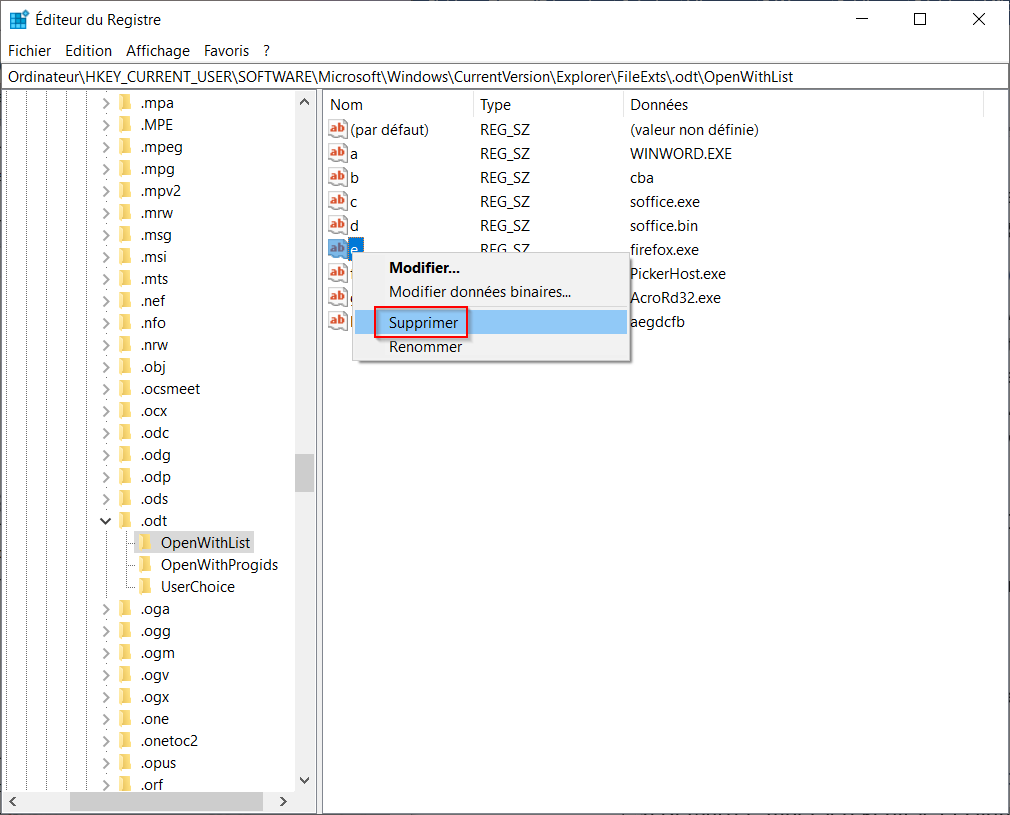Click the registry path address bar
The image size is (1010, 815).
[504, 77]
